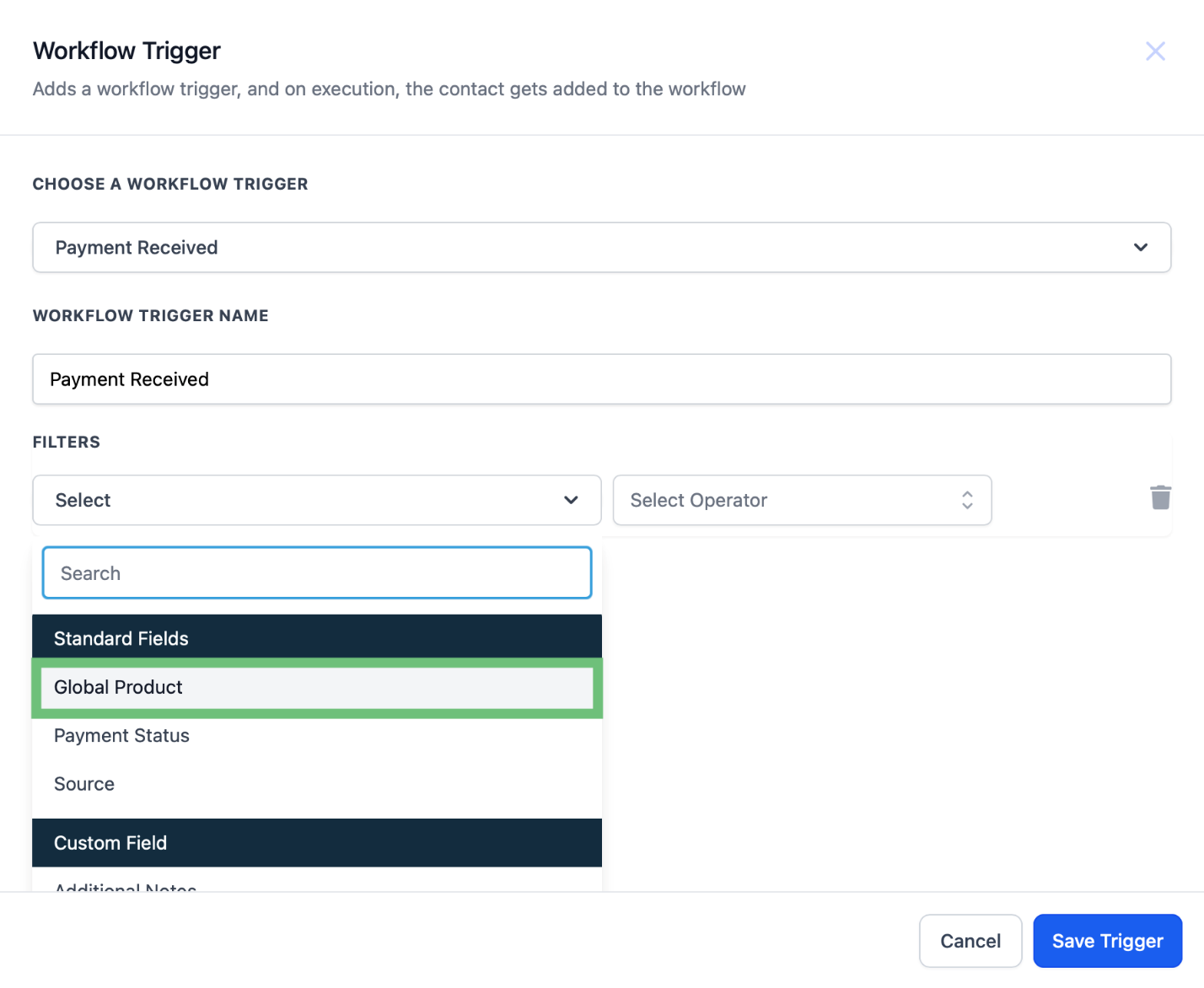The image size is (1204, 988).
Task: Choose Payment Status filter option
Action: click(x=317, y=736)
